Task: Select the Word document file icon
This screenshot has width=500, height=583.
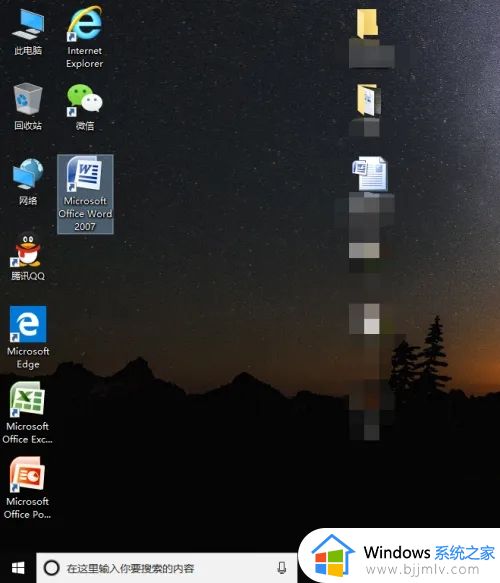Action: 370,174
